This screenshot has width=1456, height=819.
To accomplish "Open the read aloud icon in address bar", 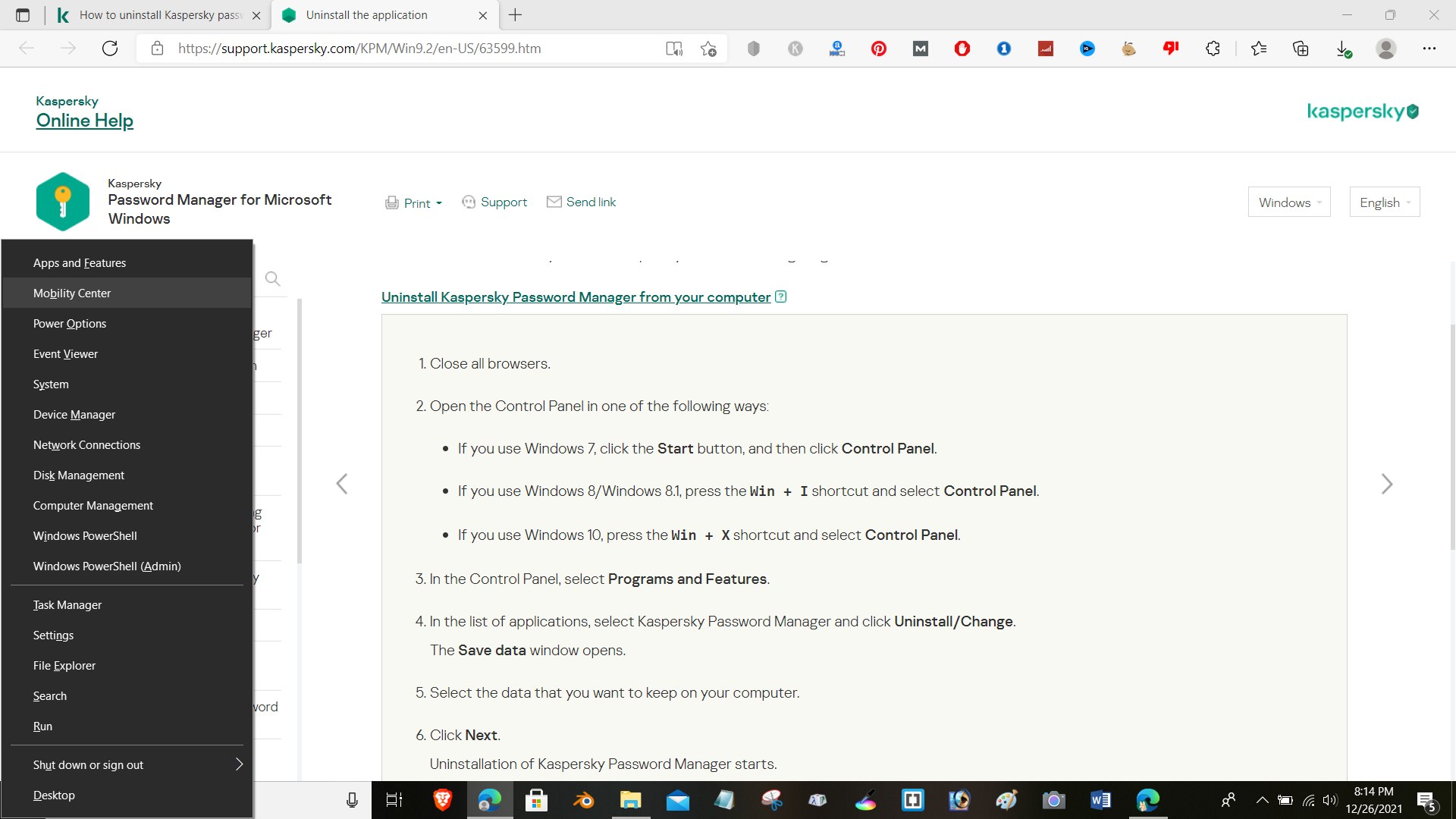I will point(673,49).
